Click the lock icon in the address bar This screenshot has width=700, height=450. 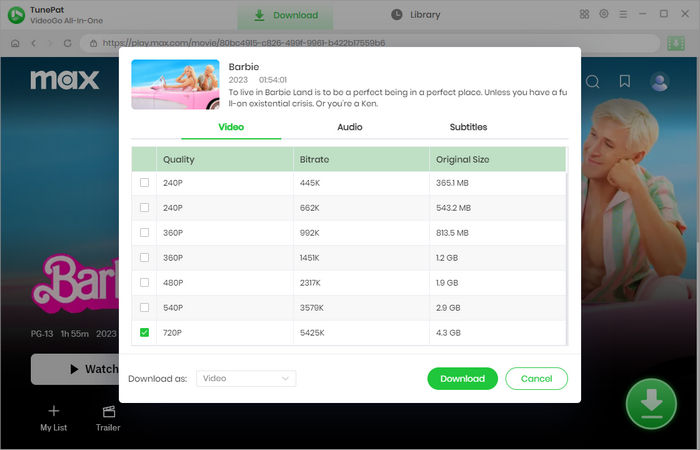pyautogui.click(x=93, y=43)
